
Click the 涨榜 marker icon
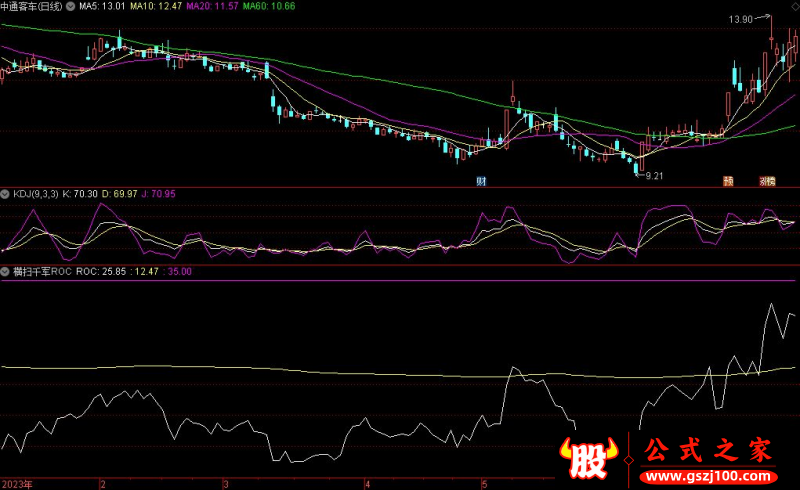(767, 181)
